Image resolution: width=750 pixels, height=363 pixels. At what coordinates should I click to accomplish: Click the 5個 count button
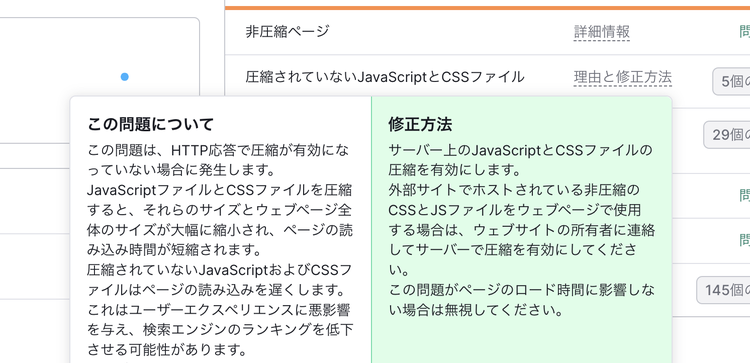tap(731, 81)
